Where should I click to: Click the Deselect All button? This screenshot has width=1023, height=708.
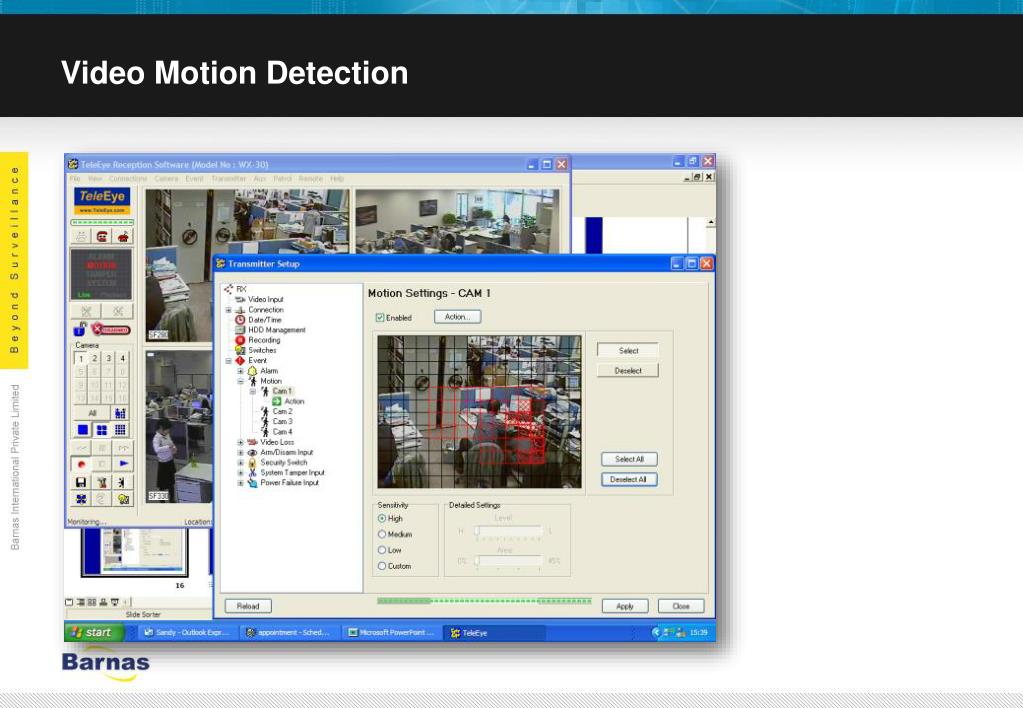click(x=629, y=479)
